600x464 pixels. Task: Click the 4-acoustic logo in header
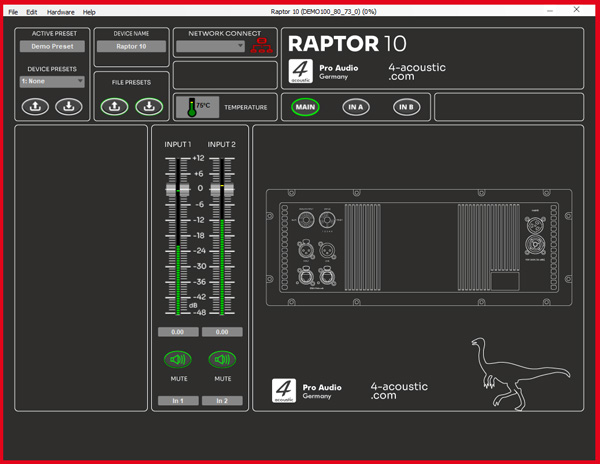pyautogui.click(x=300, y=71)
